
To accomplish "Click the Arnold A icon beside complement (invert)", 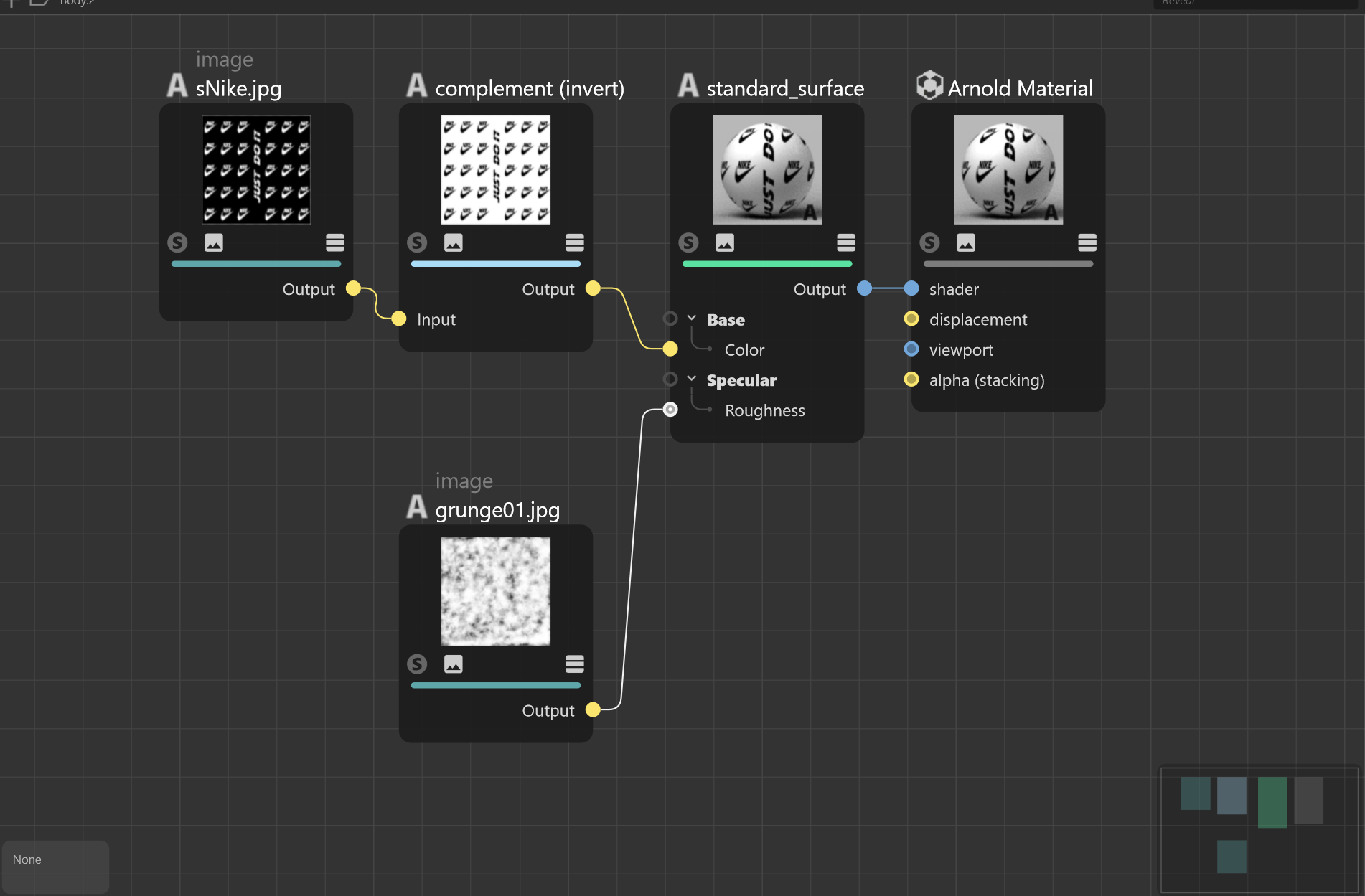I will pyautogui.click(x=417, y=85).
